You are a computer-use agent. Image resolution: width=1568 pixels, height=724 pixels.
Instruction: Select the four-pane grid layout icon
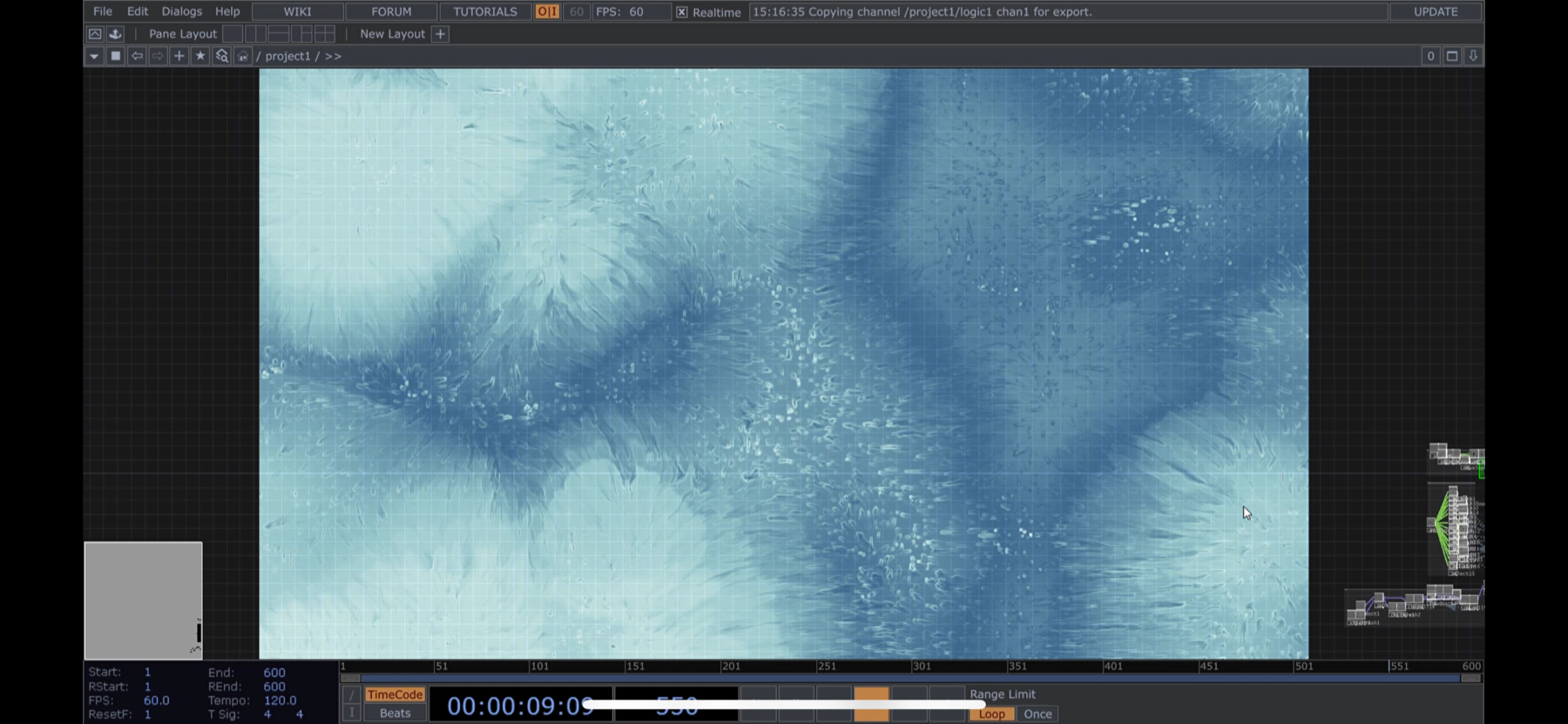(x=325, y=34)
